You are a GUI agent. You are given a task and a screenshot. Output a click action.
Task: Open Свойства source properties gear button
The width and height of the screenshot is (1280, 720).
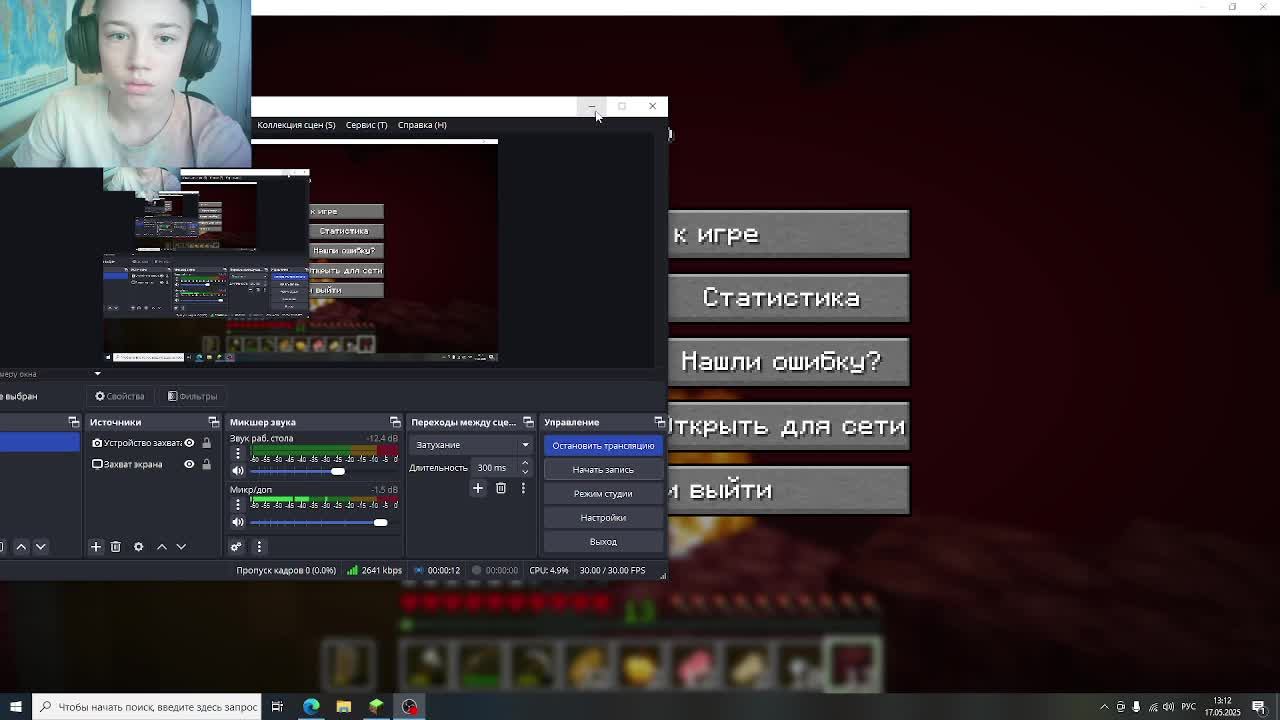[x=119, y=396]
